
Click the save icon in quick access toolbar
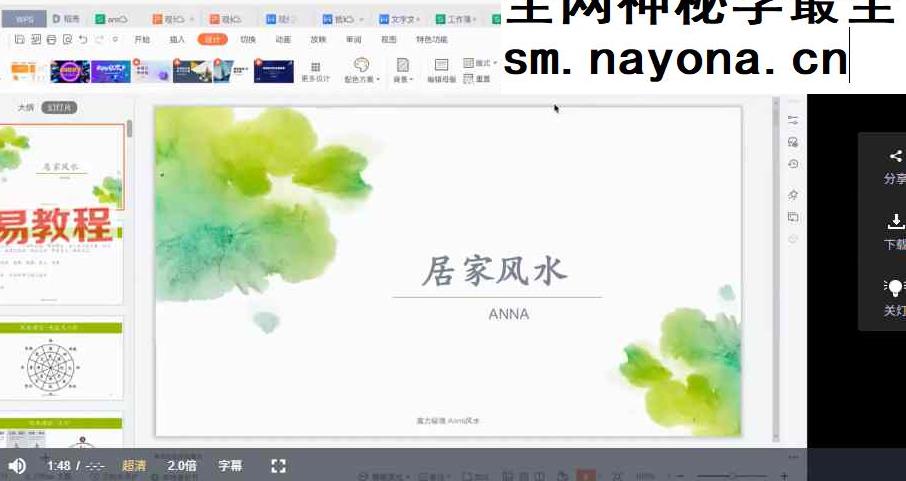(20, 39)
